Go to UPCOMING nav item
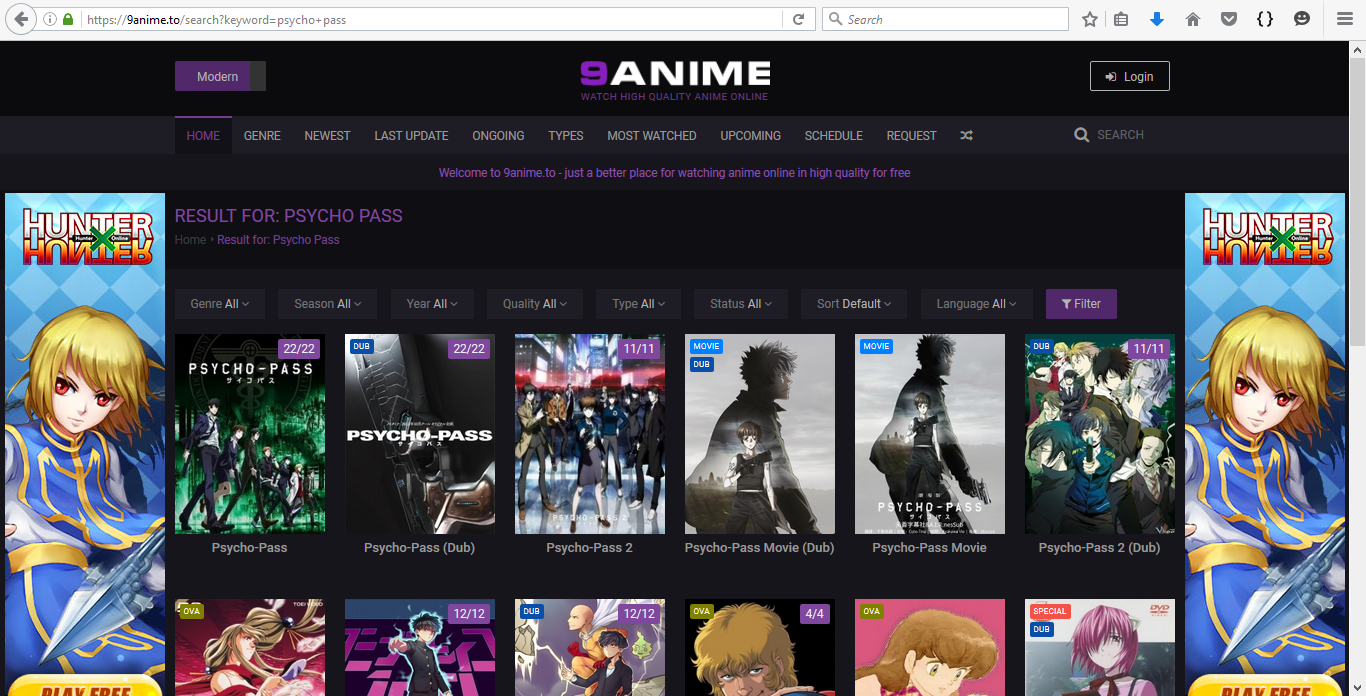1366x696 pixels. 751,135
